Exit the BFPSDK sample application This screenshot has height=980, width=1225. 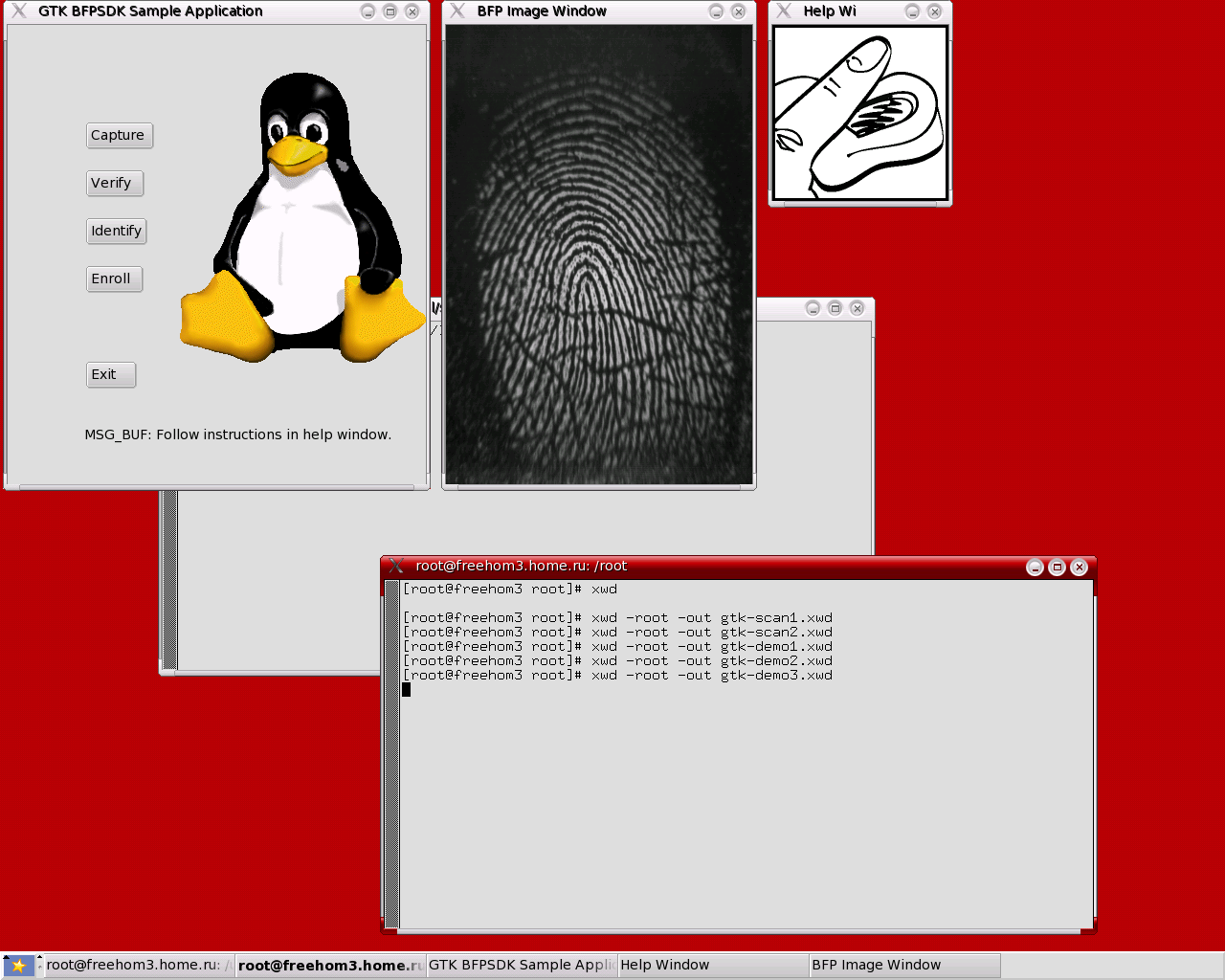[x=110, y=375]
